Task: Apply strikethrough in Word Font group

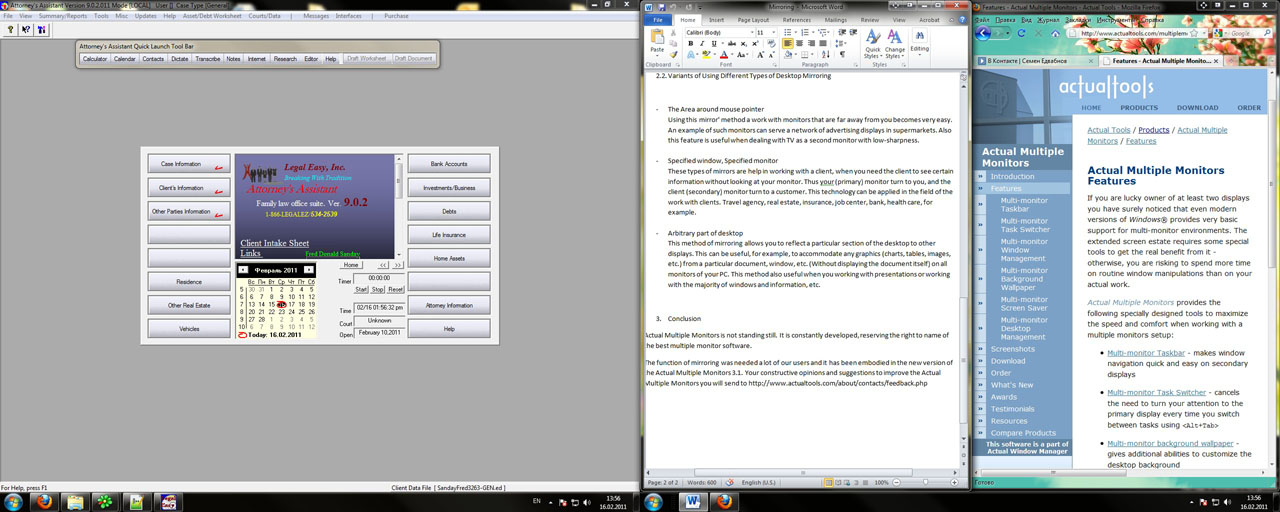Action: pos(731,43)
